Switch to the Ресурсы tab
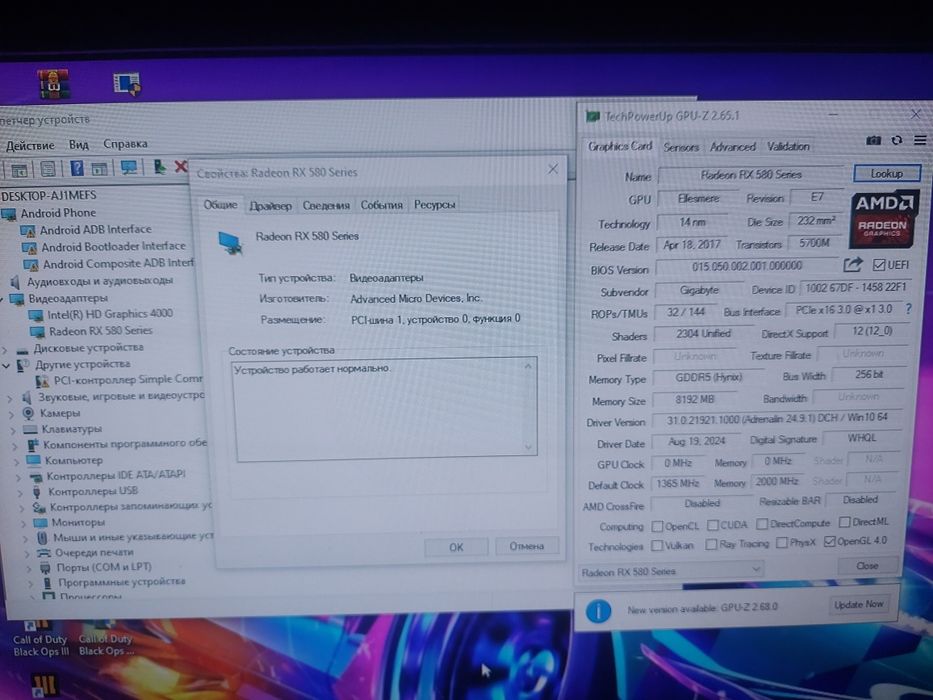Screen dimensions: 933x700 click(434, 204)
